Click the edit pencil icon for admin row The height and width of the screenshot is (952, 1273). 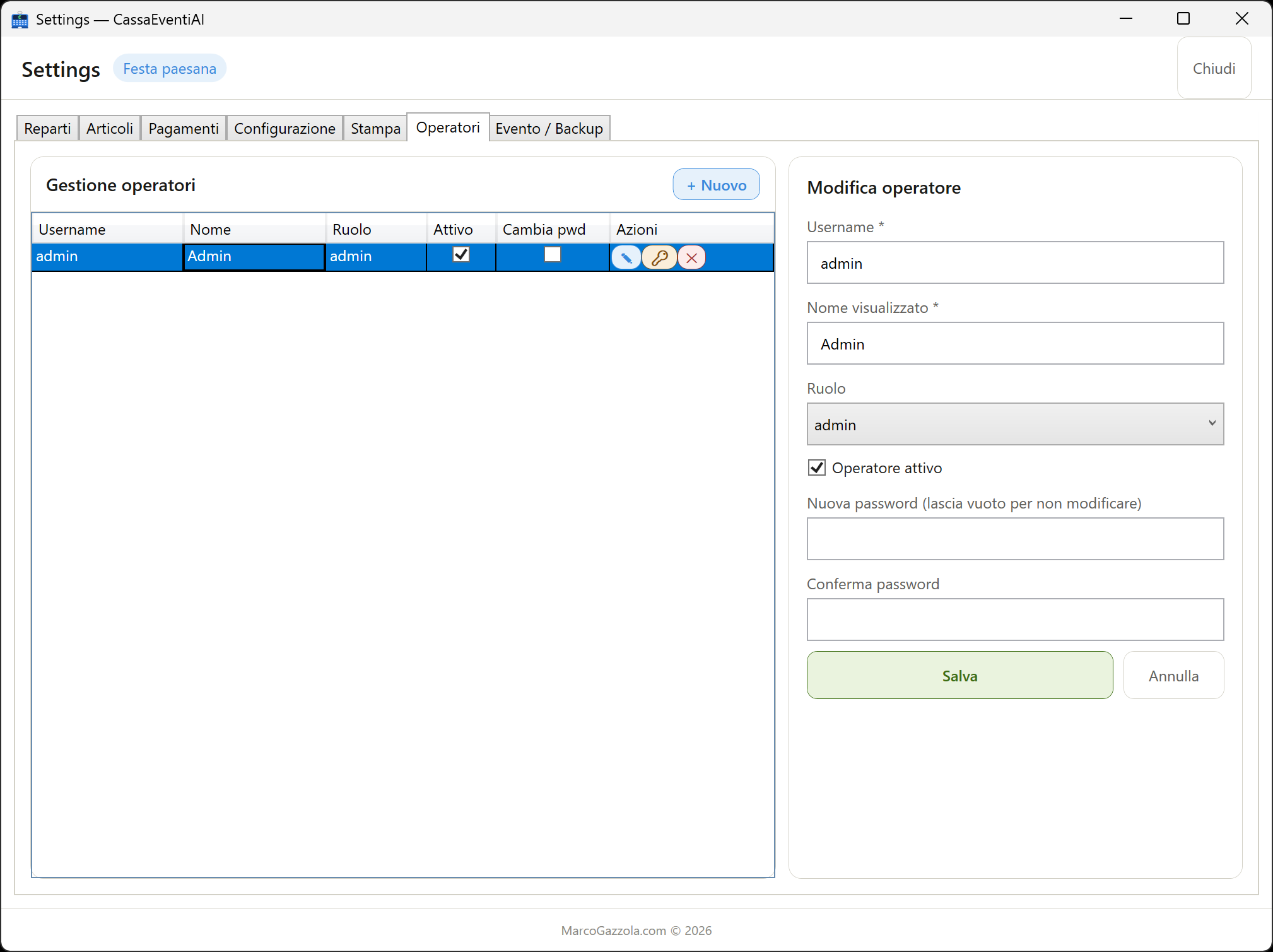click(626, 257)
